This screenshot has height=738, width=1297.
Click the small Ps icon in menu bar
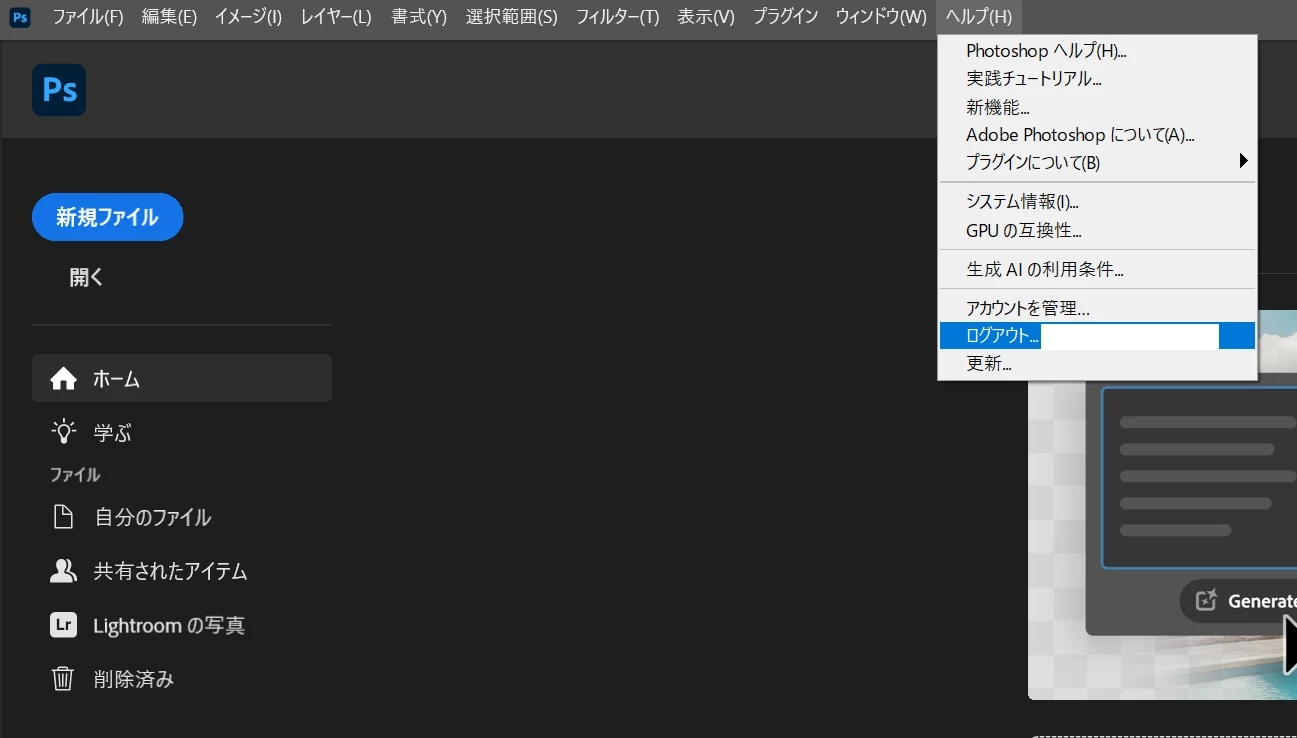click(20, 17)
